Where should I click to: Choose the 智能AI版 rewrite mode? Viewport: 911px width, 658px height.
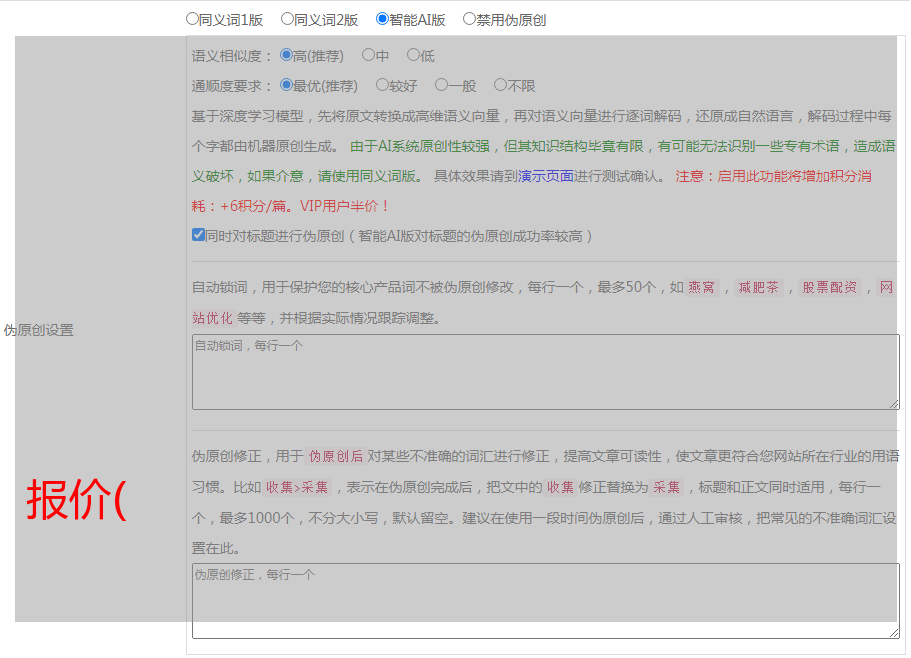coord(382,19)
